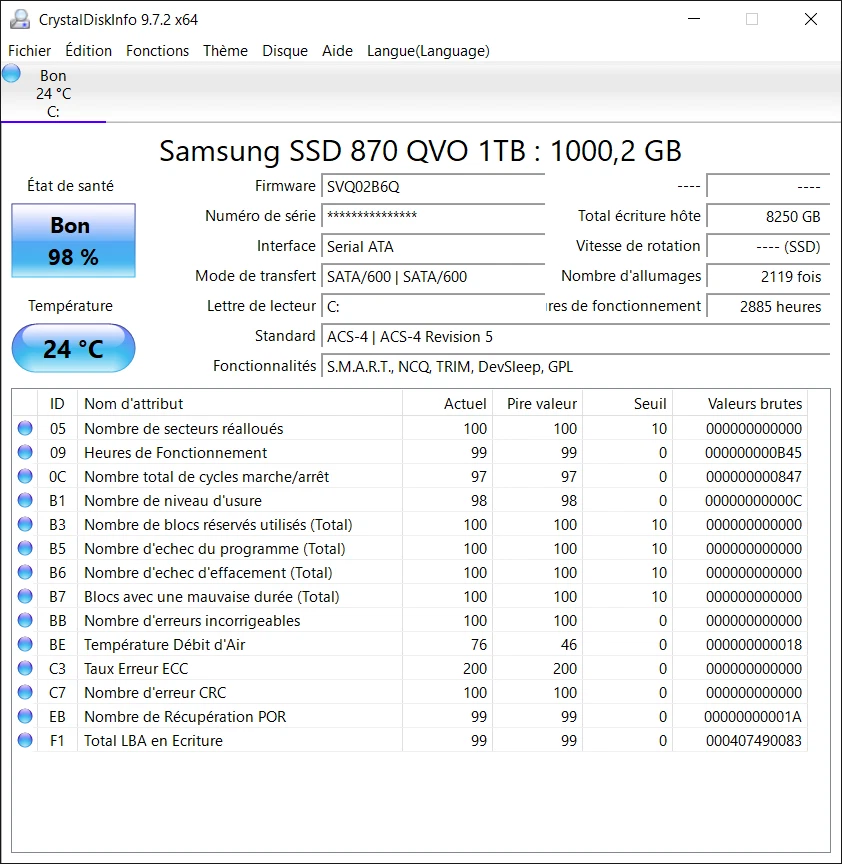Click the status indicator for "Heures de Fonctionnement"

point(24,452)
